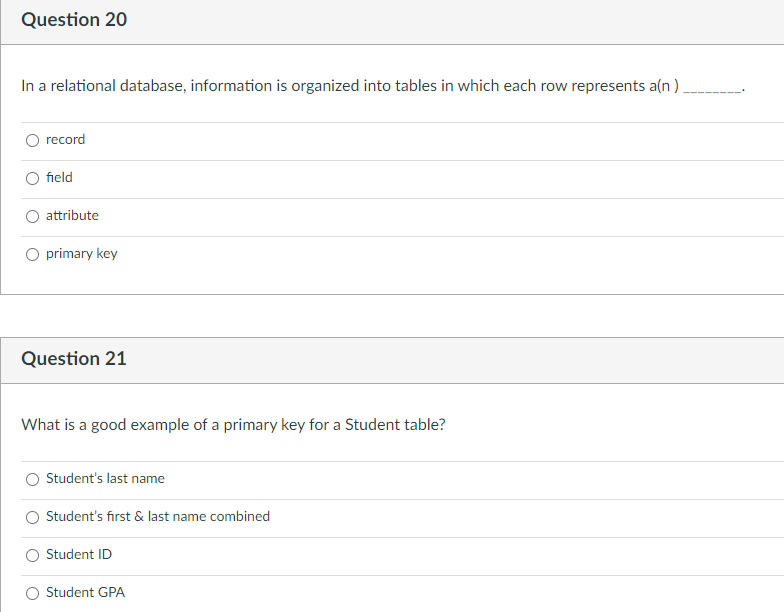Choose the first & last name combined radio button
Viewport: 784px width, 612px height.
32,518
